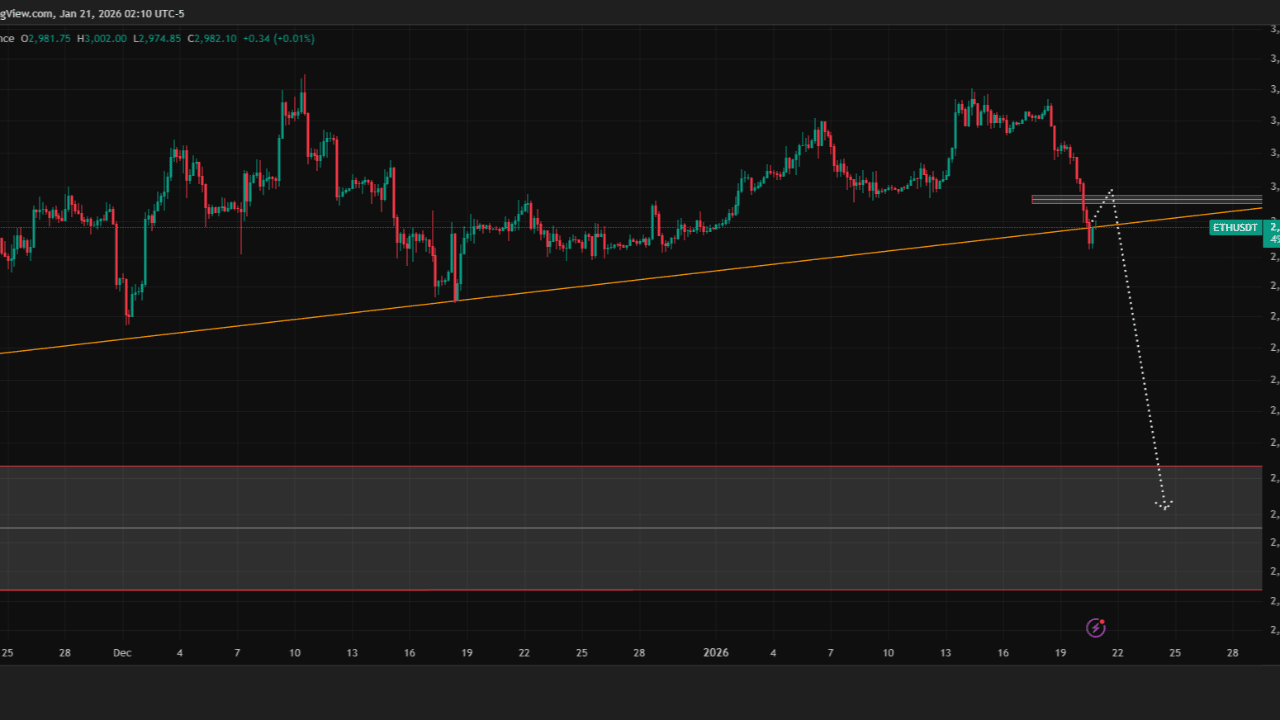Click the purple lightning event icon
This screenshot has width=1280, height=720.
pos(1096,627)
